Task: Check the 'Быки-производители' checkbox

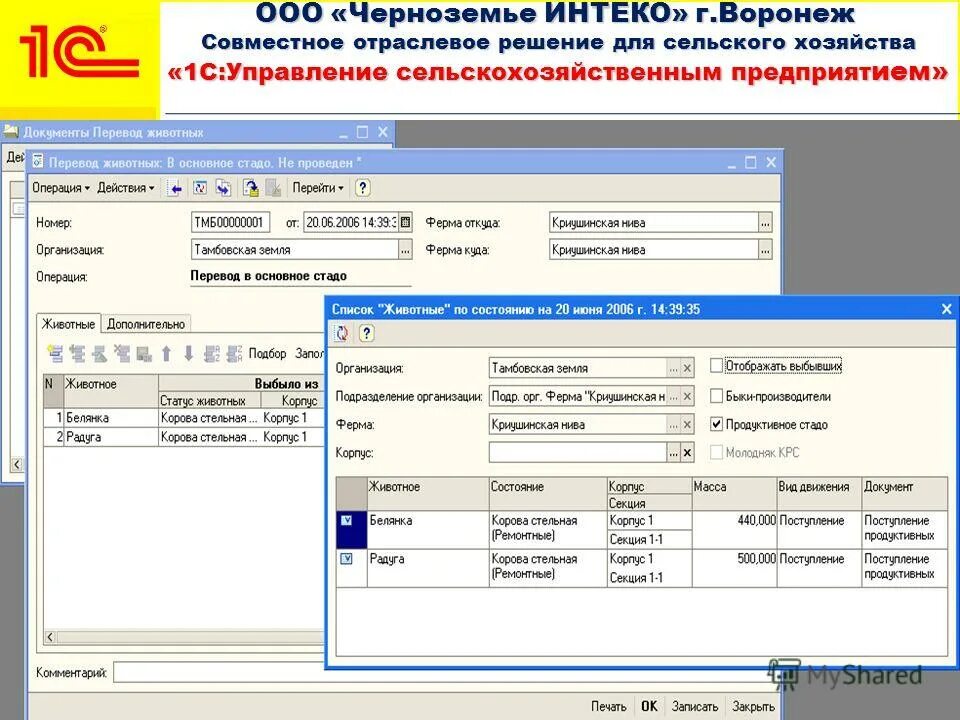Action: 716,396
